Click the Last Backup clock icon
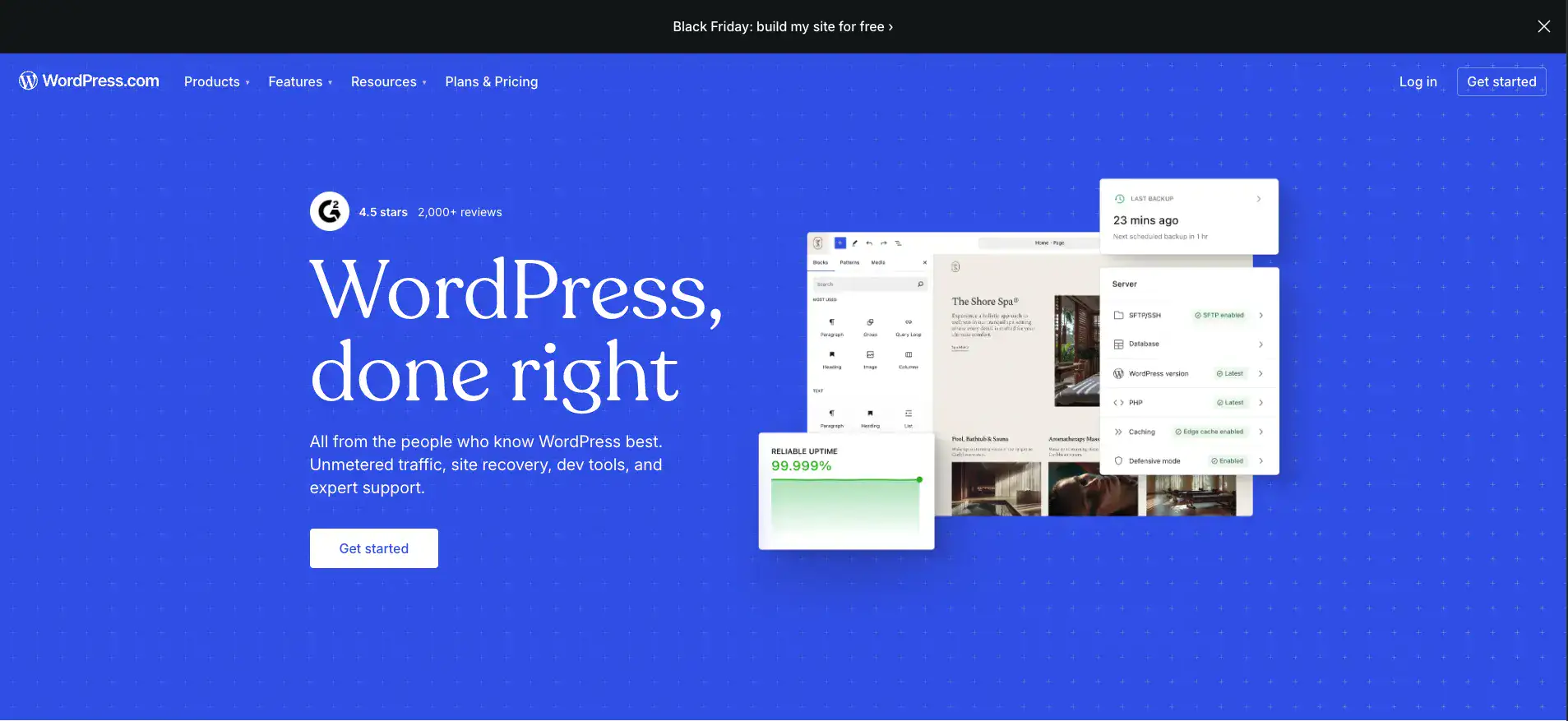Screen dimensions: 1568x721 coord(1119,198)
